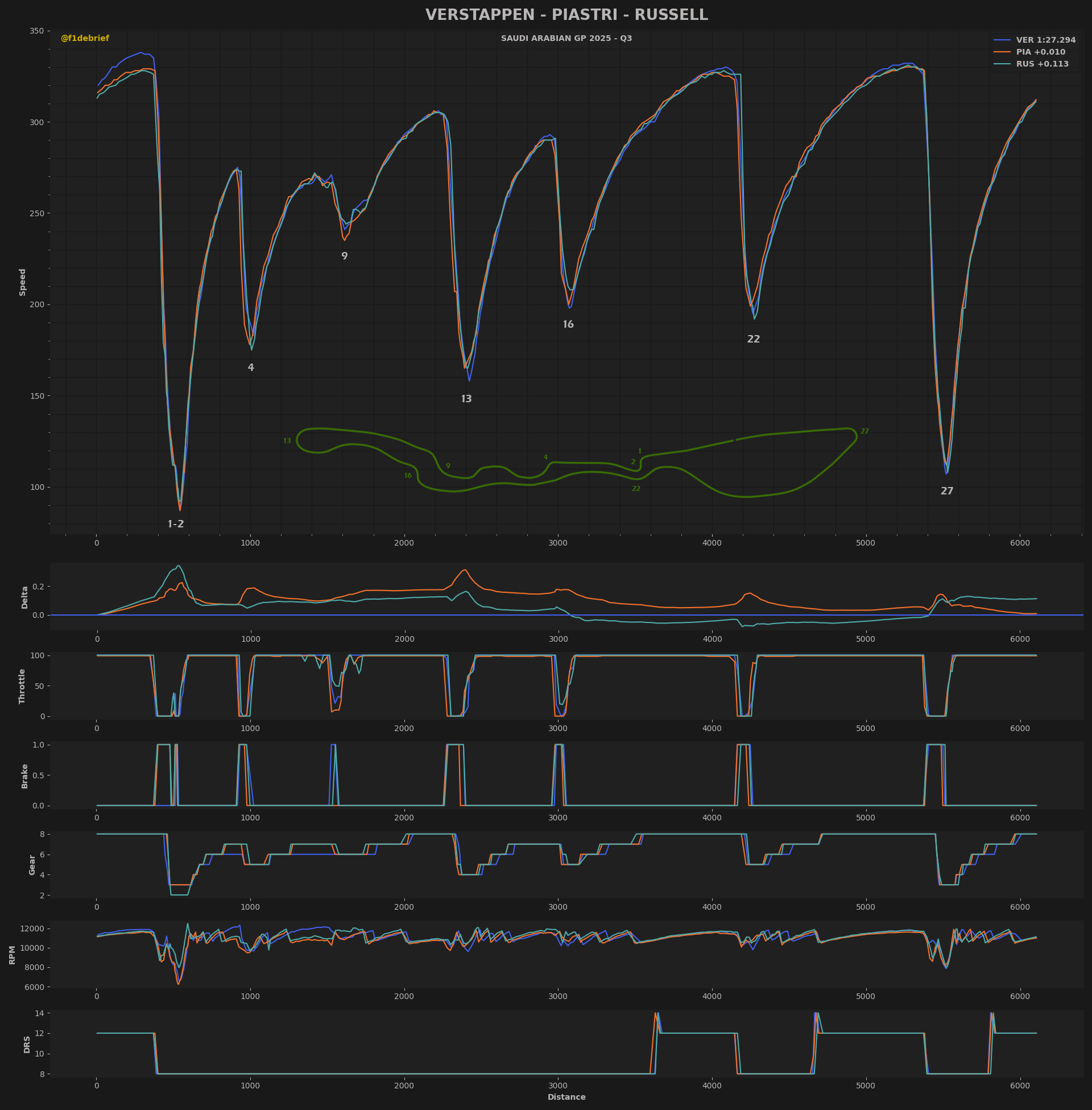Viewport: 1092px width, 1110px height.
Task: Click the green 13 label on the track map
Action: [x=287, y=441]
